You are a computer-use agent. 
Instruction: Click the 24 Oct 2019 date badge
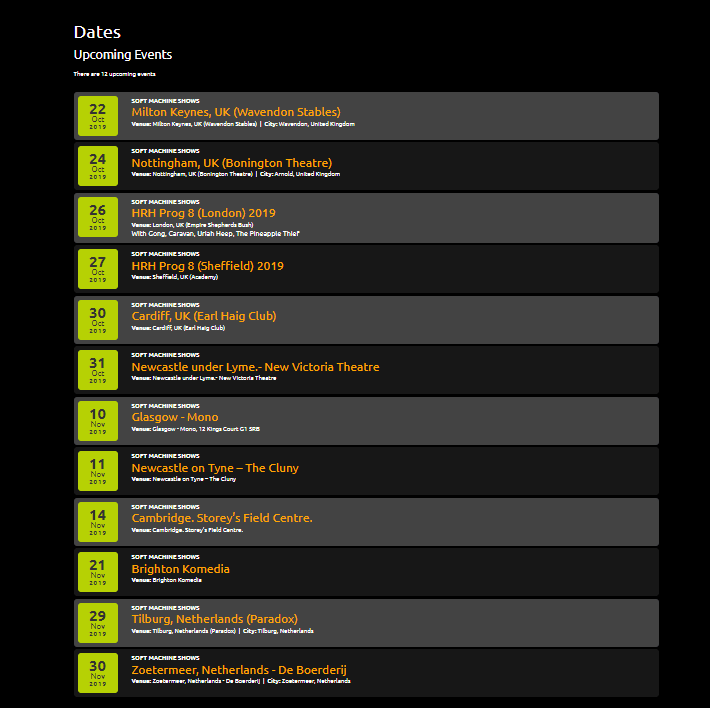point(98,165)
